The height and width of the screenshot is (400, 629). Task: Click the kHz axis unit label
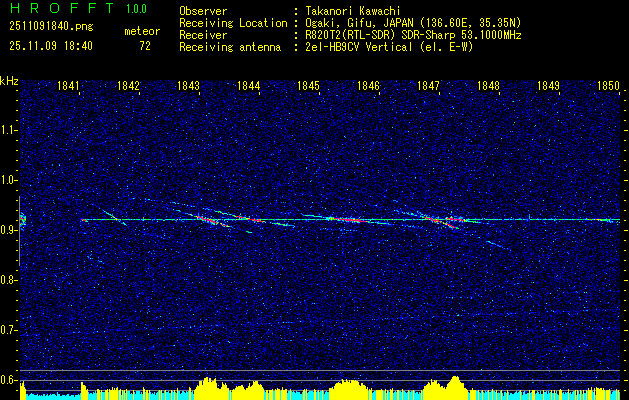coord(9,81)
